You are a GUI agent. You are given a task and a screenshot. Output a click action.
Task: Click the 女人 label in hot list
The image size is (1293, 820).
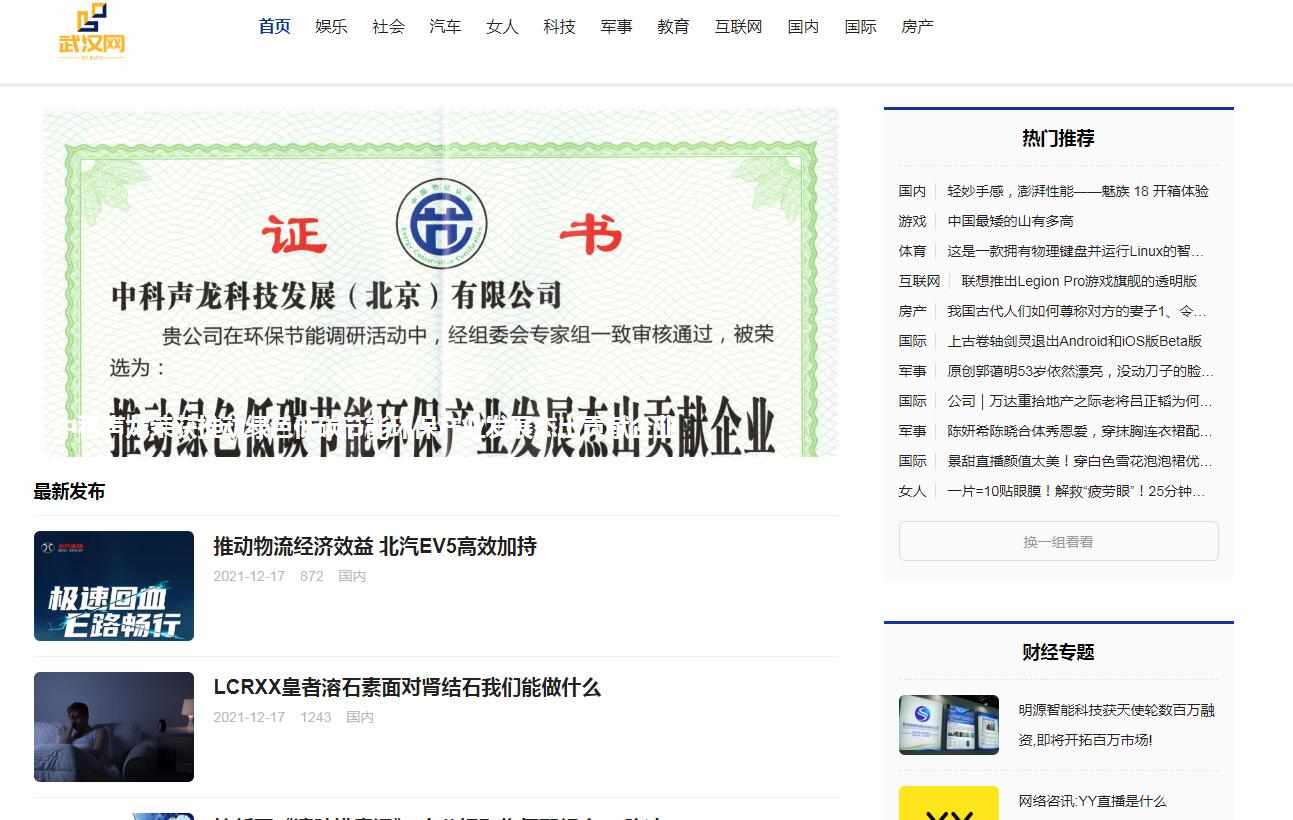912,491
